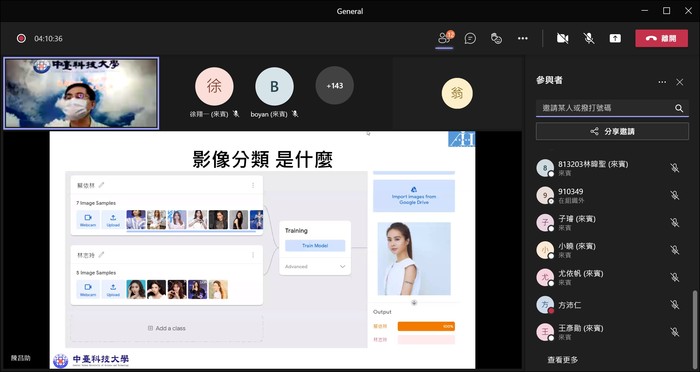The width and height of the screenshot is (700, 372).
Task: Open the toolbar's more actions ellipsis
Action: 523,38
